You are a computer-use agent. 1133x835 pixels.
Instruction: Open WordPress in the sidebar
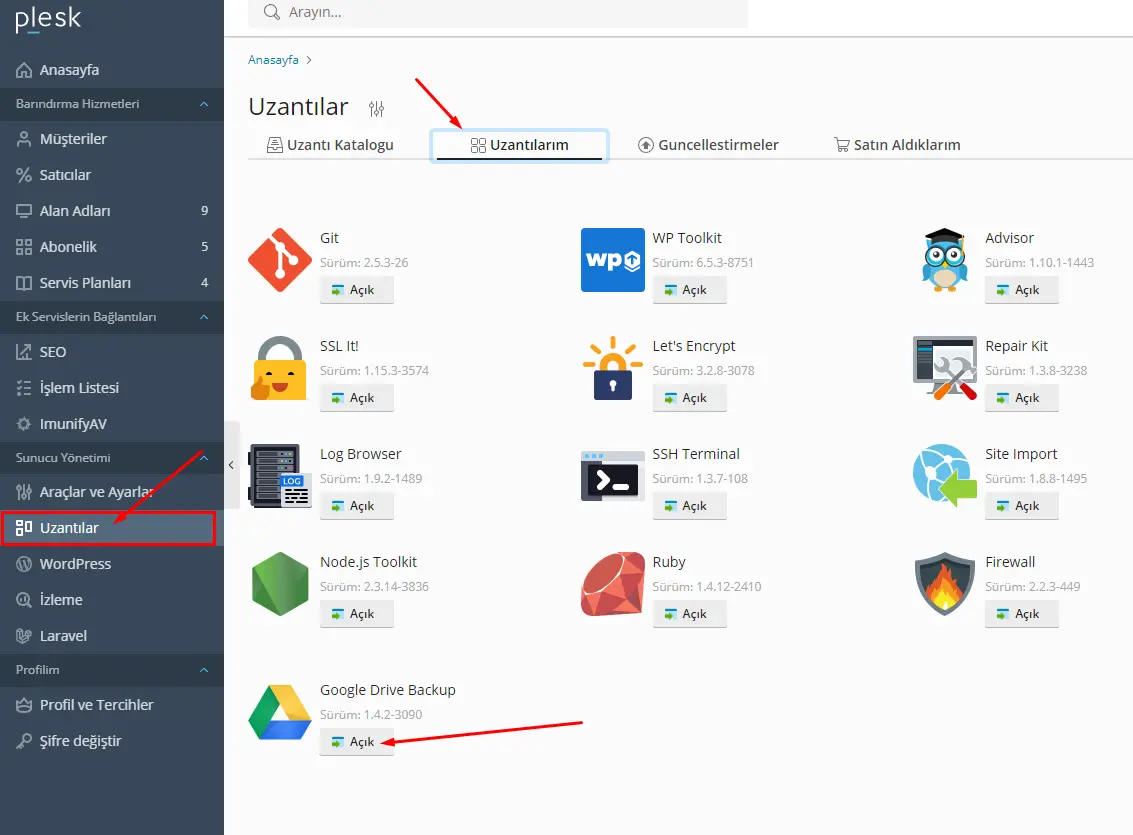click(75, 564)
